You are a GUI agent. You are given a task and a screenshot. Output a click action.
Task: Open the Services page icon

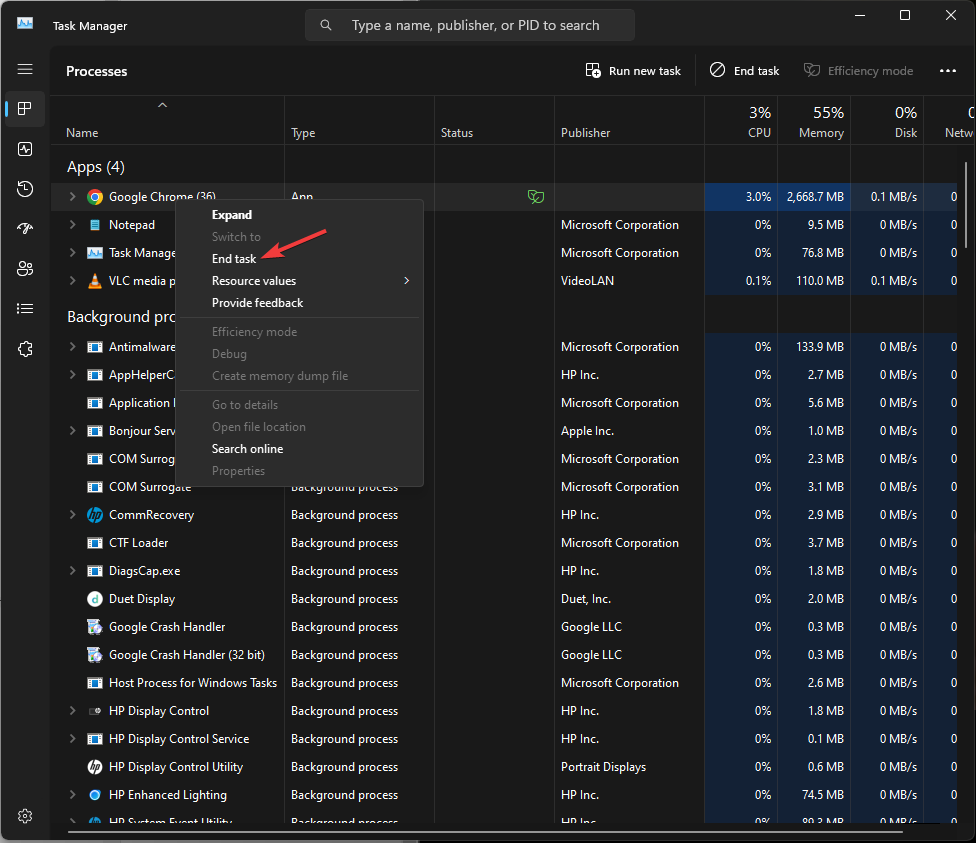[x=25, y=349]
